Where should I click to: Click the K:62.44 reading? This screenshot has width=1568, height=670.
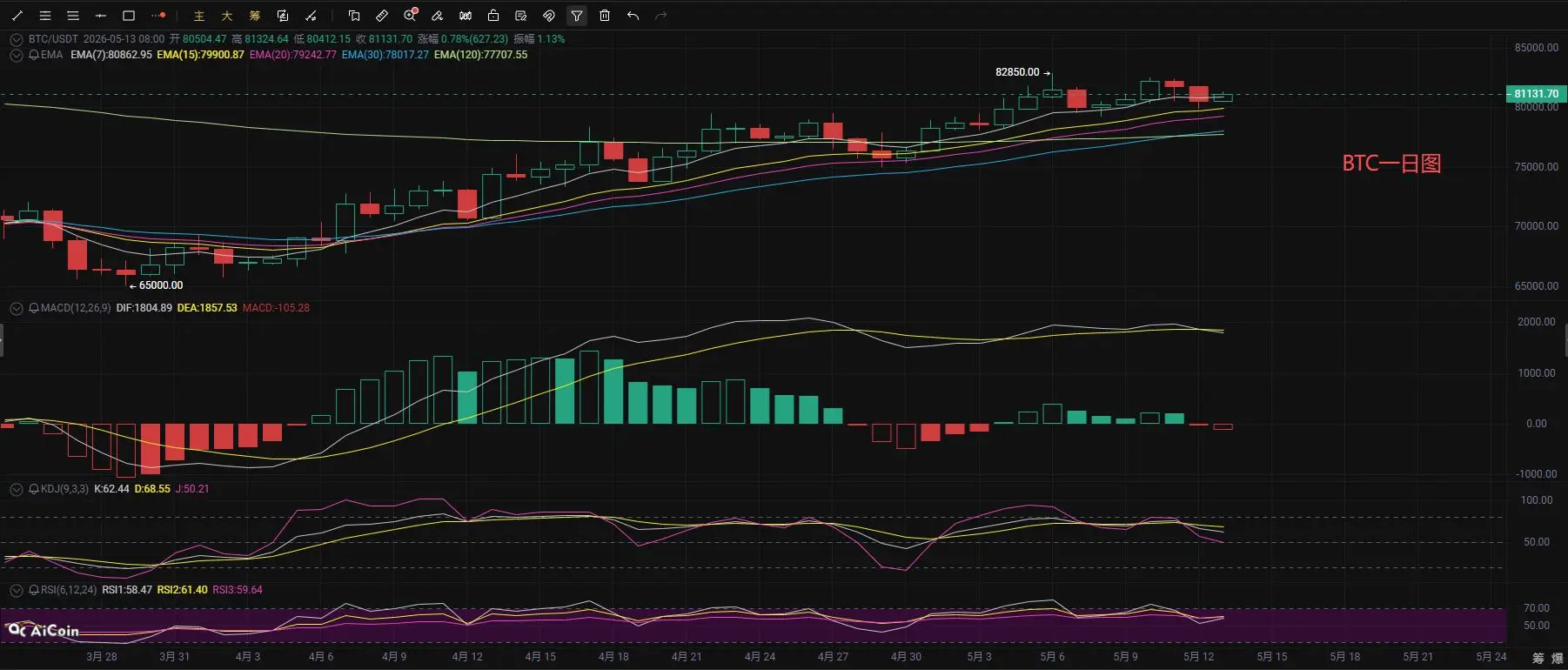pyautogui.click(x=111, y=489)
